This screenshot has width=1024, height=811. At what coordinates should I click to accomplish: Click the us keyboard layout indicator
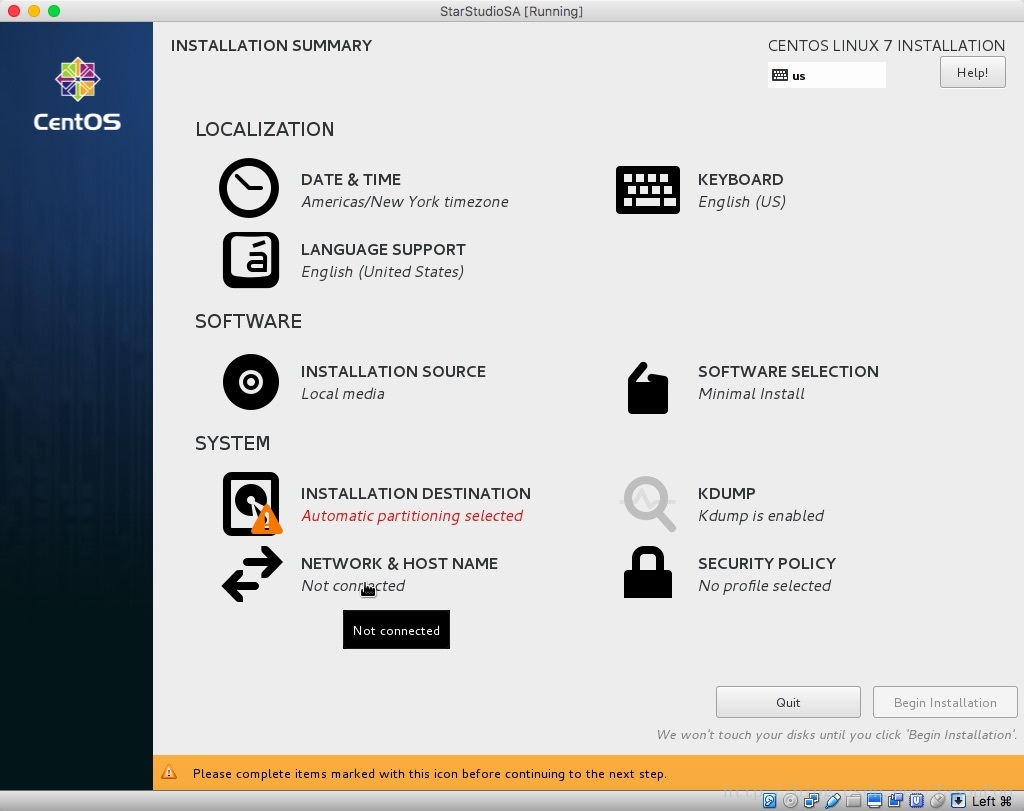(x=827, y=75)
